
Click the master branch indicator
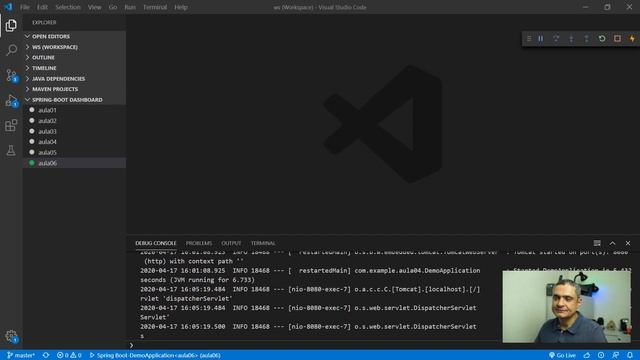pyautogui.click(x=21, y=356)
